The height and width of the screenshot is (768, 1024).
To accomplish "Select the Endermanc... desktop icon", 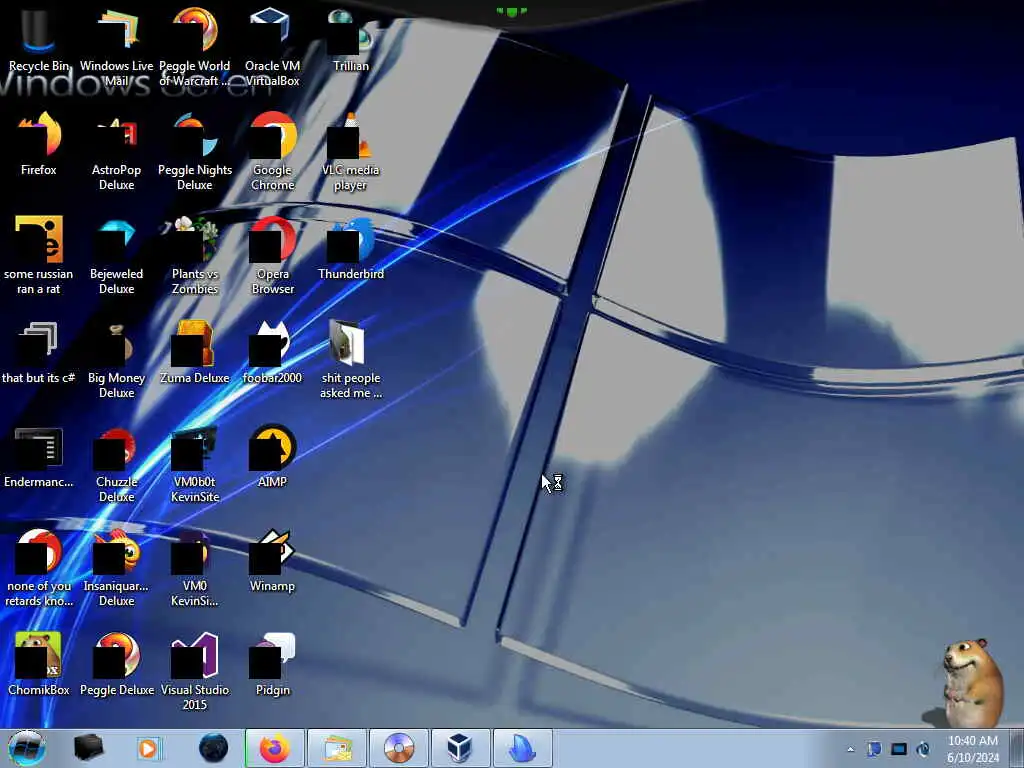I will click(39, 457).
